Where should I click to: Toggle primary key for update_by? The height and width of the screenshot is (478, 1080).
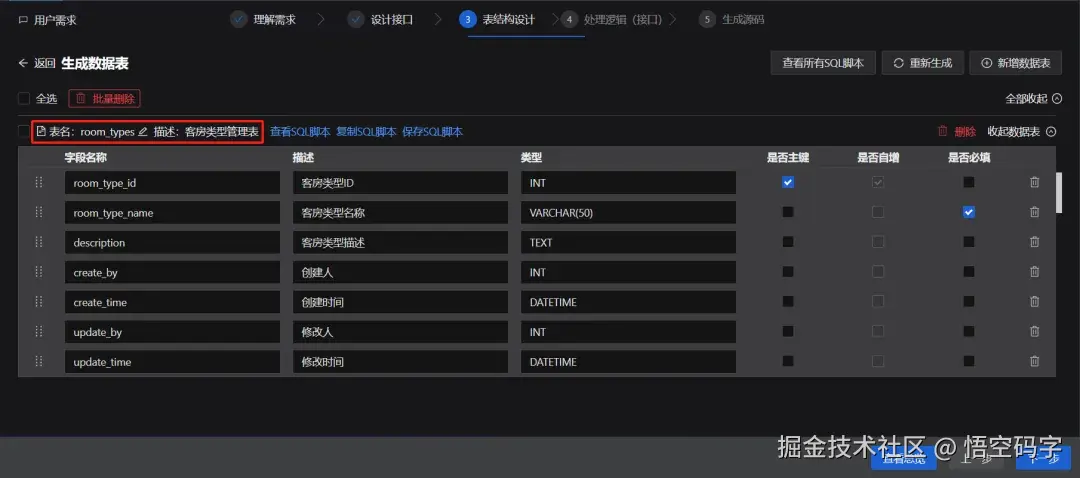click(788, 331)
